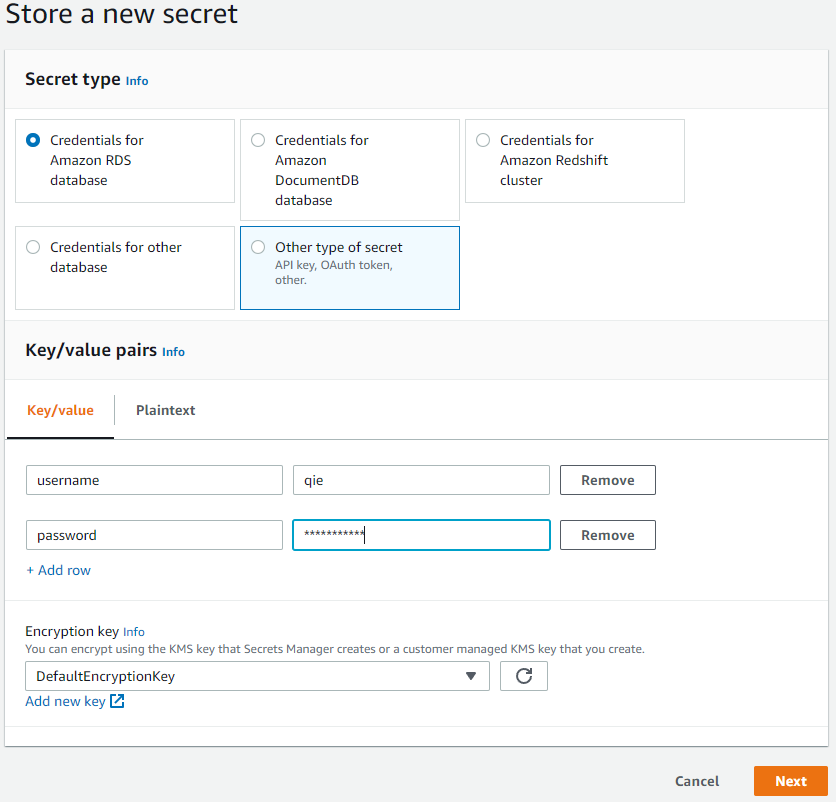Switch to the Key/value tab
The image size is (836, 802).
[60, 410]
